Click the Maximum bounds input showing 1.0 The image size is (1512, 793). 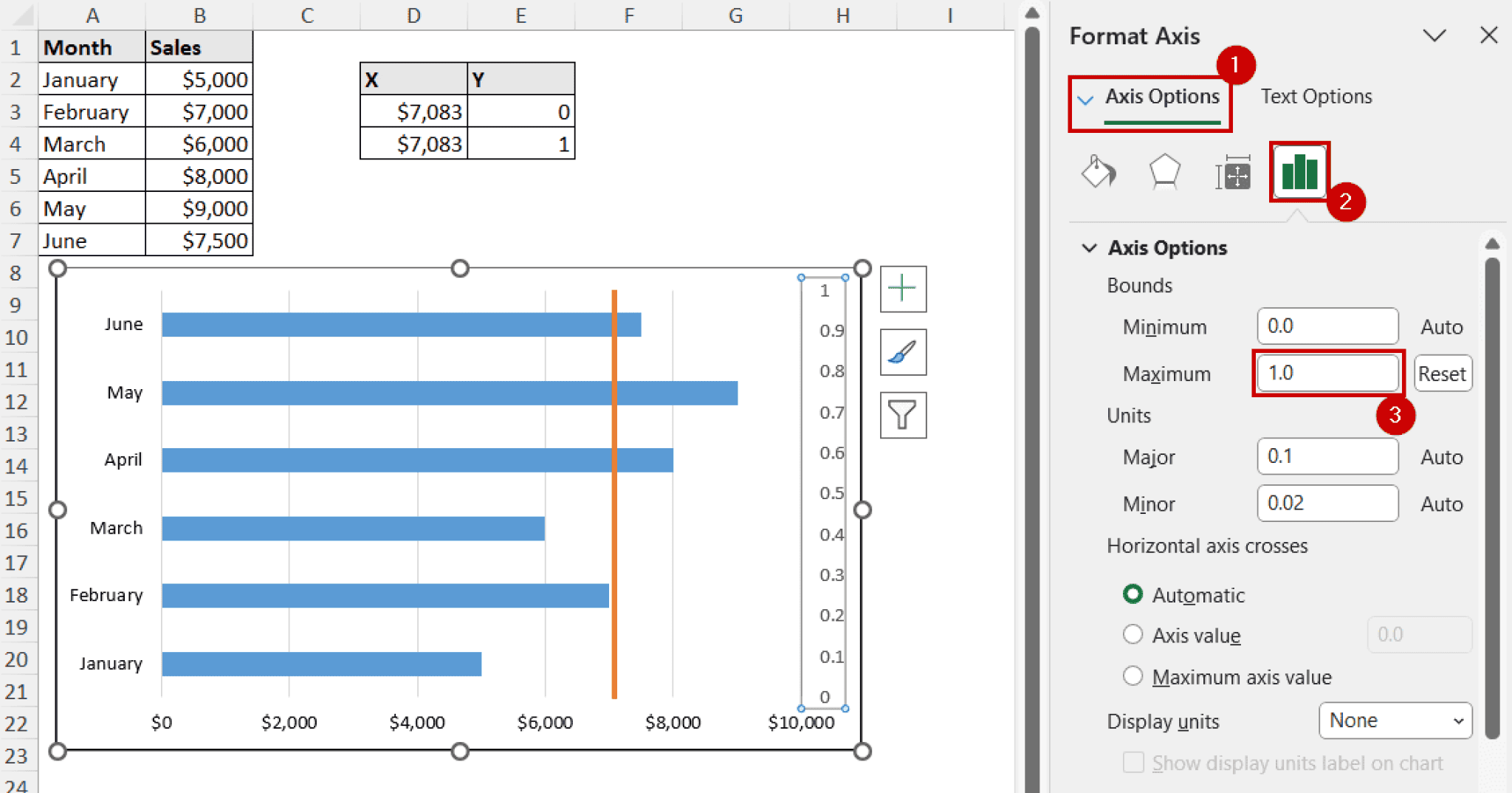coord(1327,373)
